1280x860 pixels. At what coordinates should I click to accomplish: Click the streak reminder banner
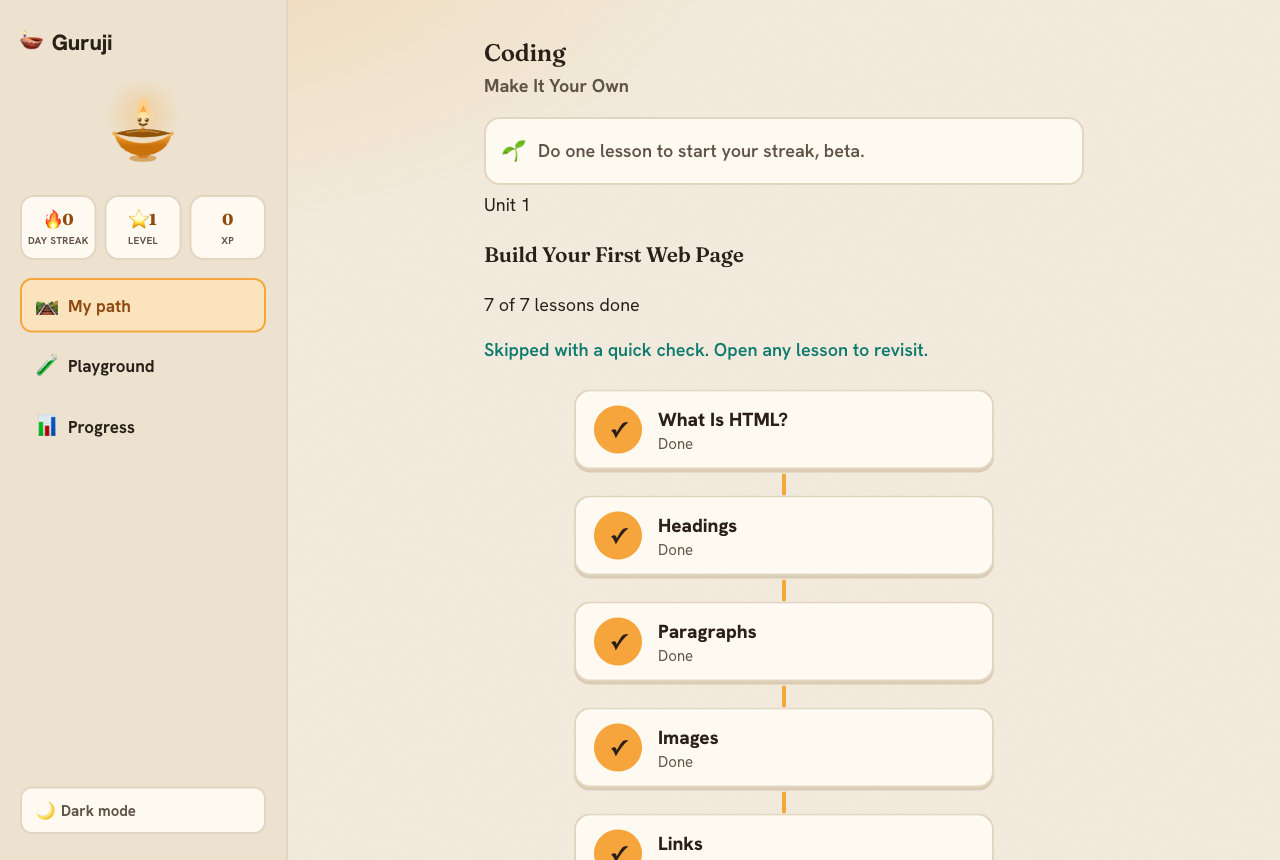784,151
